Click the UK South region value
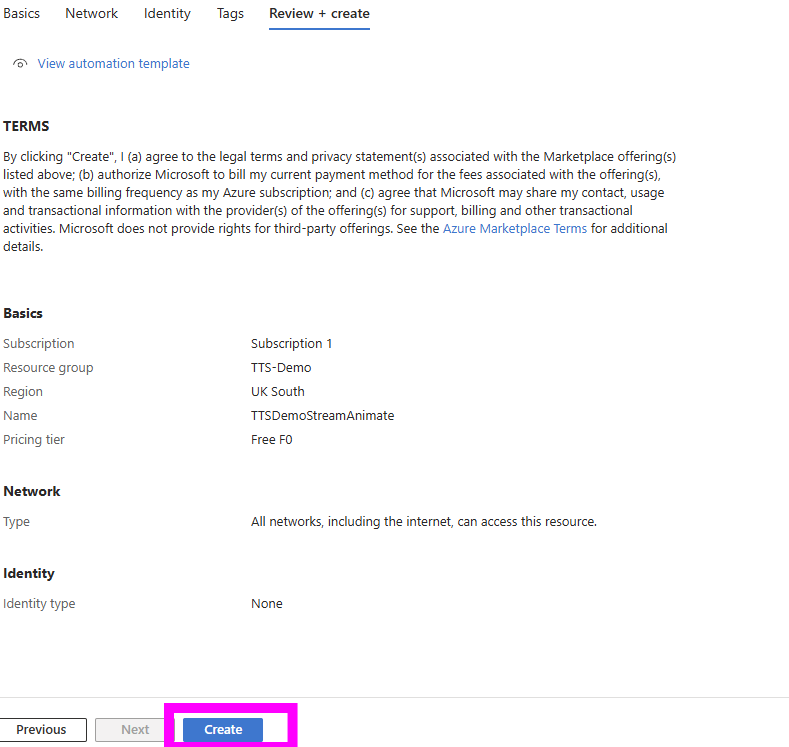Screen dimensions: 789x747 278,392
